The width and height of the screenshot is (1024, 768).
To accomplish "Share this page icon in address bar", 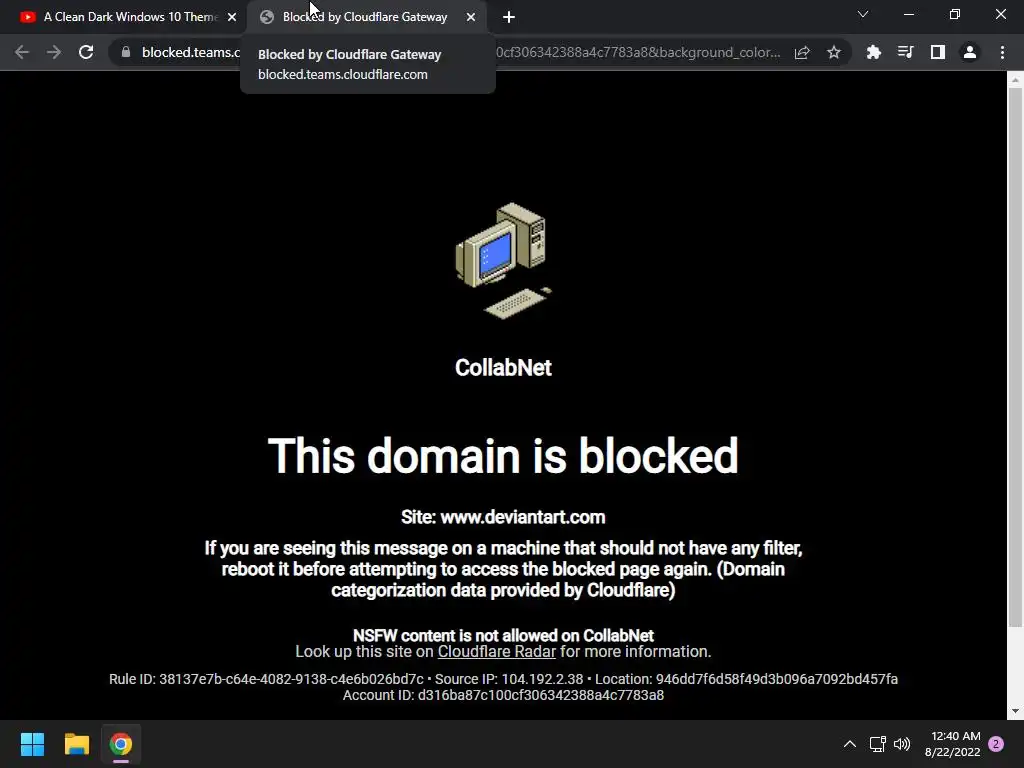I will point(802,52).
